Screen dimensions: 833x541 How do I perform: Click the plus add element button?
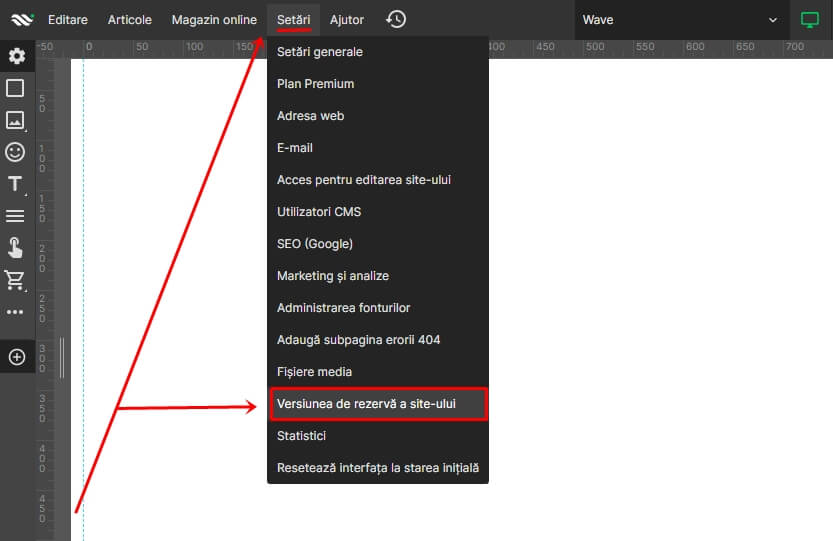pyautogui.click(x=16, y=357)
